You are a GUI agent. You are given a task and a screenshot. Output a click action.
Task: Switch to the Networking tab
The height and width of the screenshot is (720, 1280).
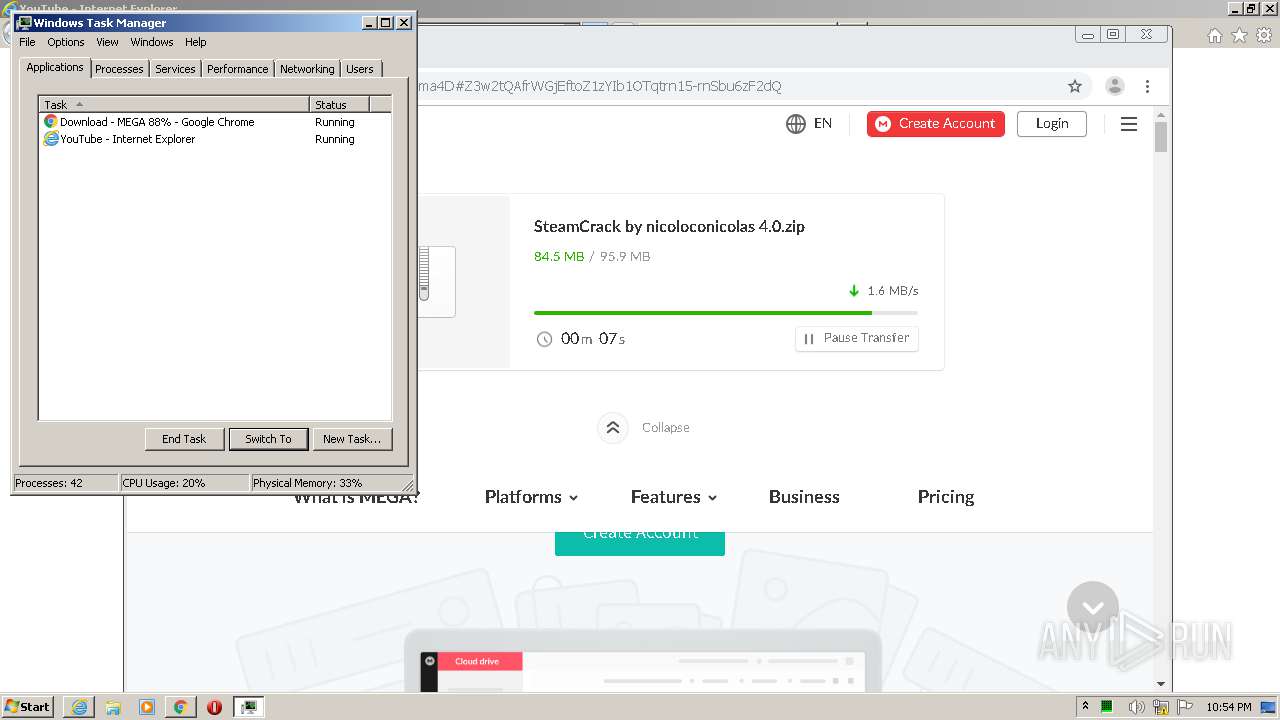[x=307, y=69]
